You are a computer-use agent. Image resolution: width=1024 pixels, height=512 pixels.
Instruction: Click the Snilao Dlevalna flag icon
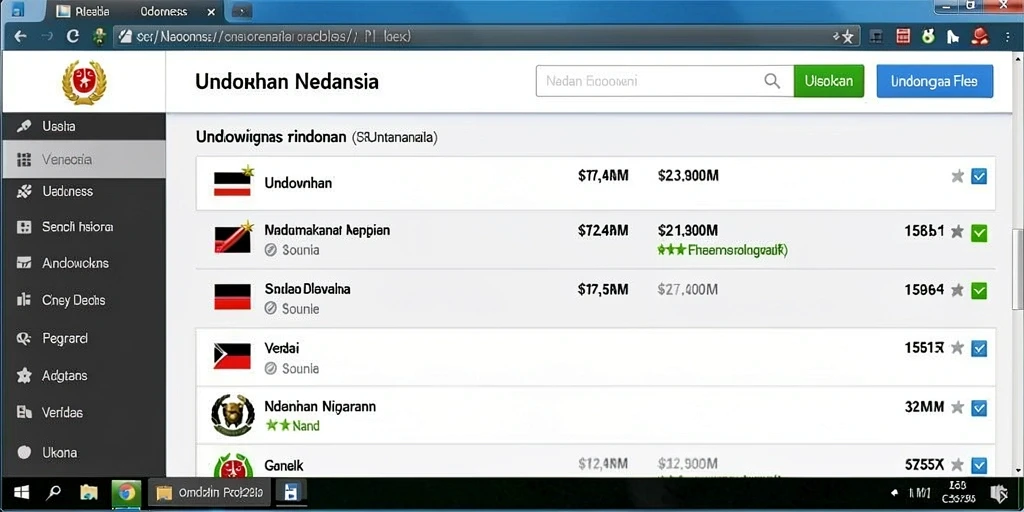pyautogui.click(x=232, y=296)
